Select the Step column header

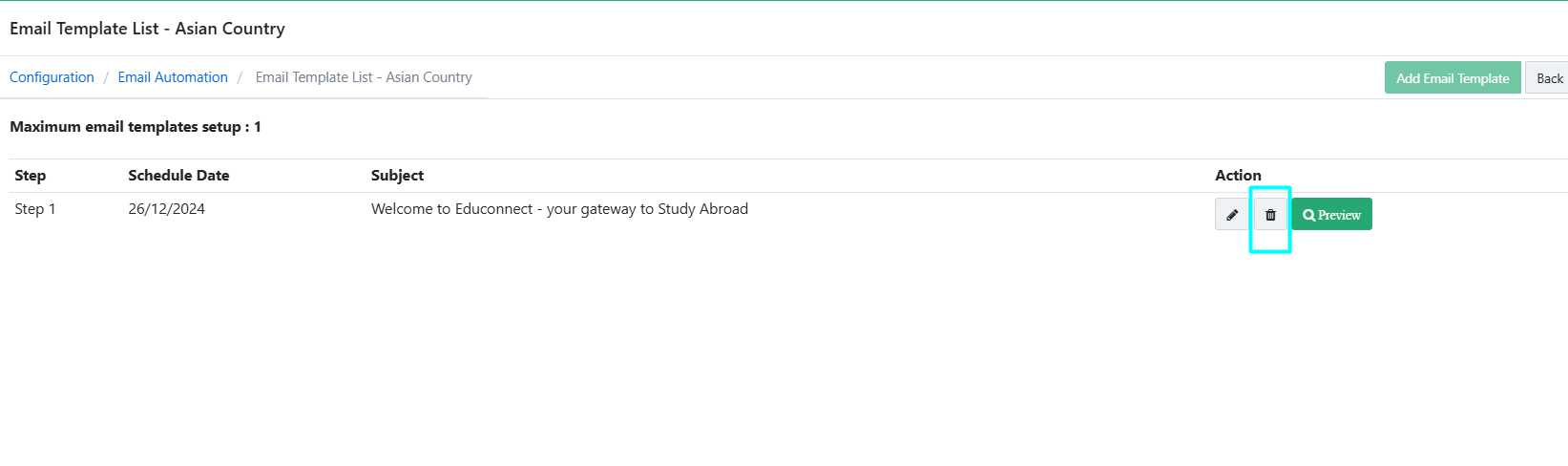click(31, 176)
